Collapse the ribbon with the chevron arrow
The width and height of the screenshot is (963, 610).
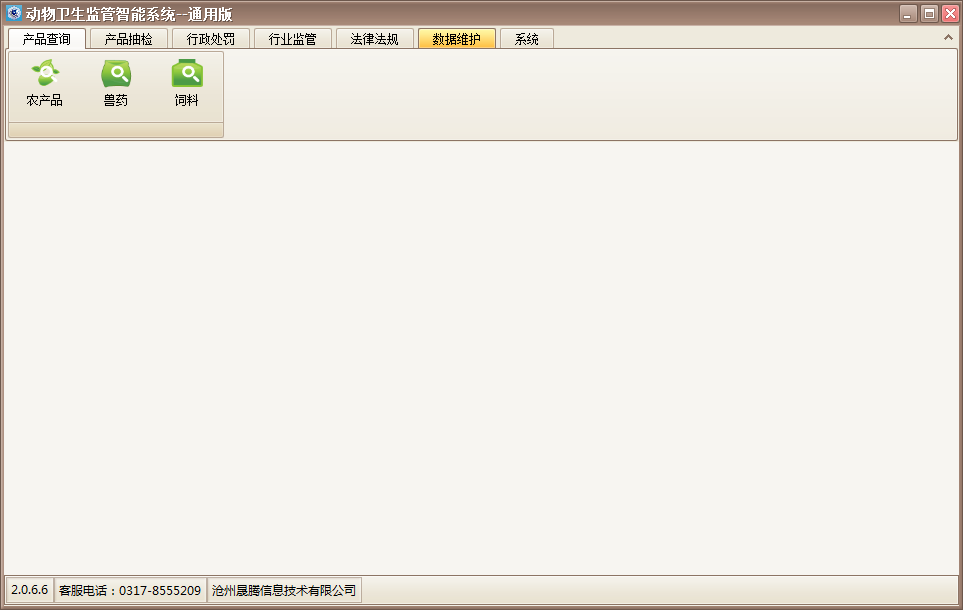coord(948,38)
